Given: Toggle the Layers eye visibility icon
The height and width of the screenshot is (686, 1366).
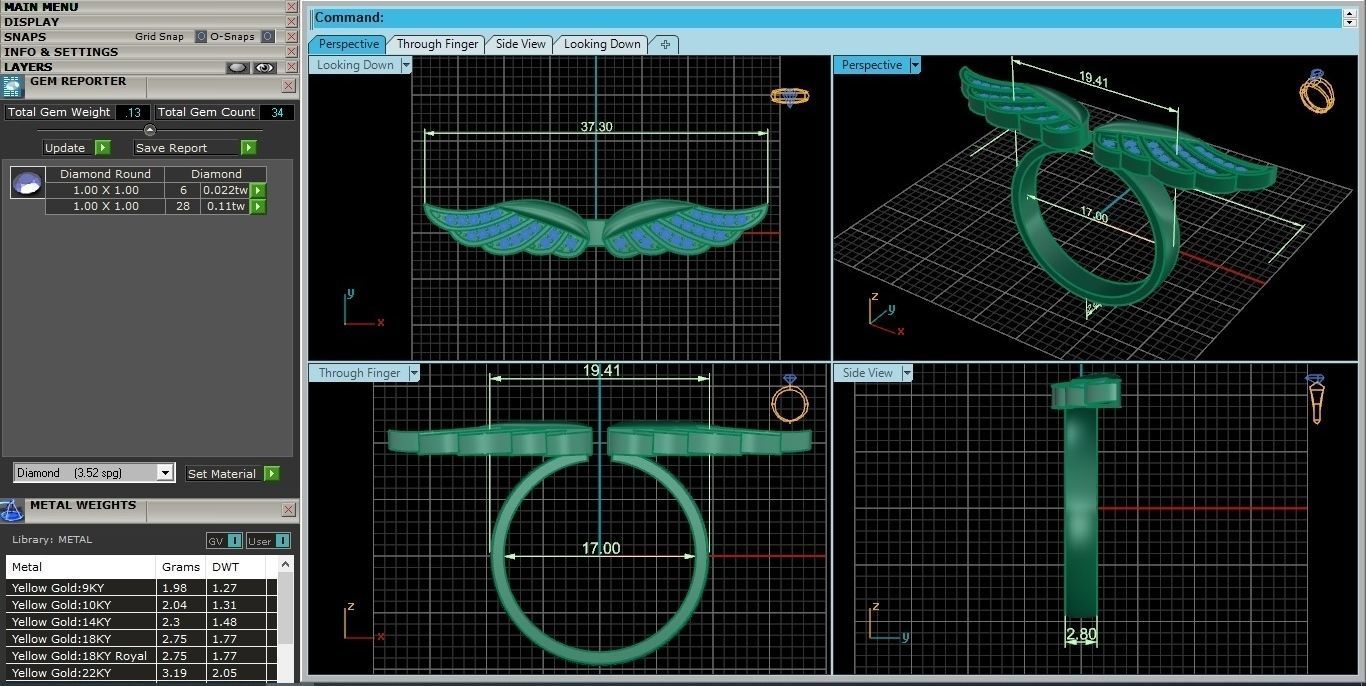Looking at the screenshot, I should [264, 68].
